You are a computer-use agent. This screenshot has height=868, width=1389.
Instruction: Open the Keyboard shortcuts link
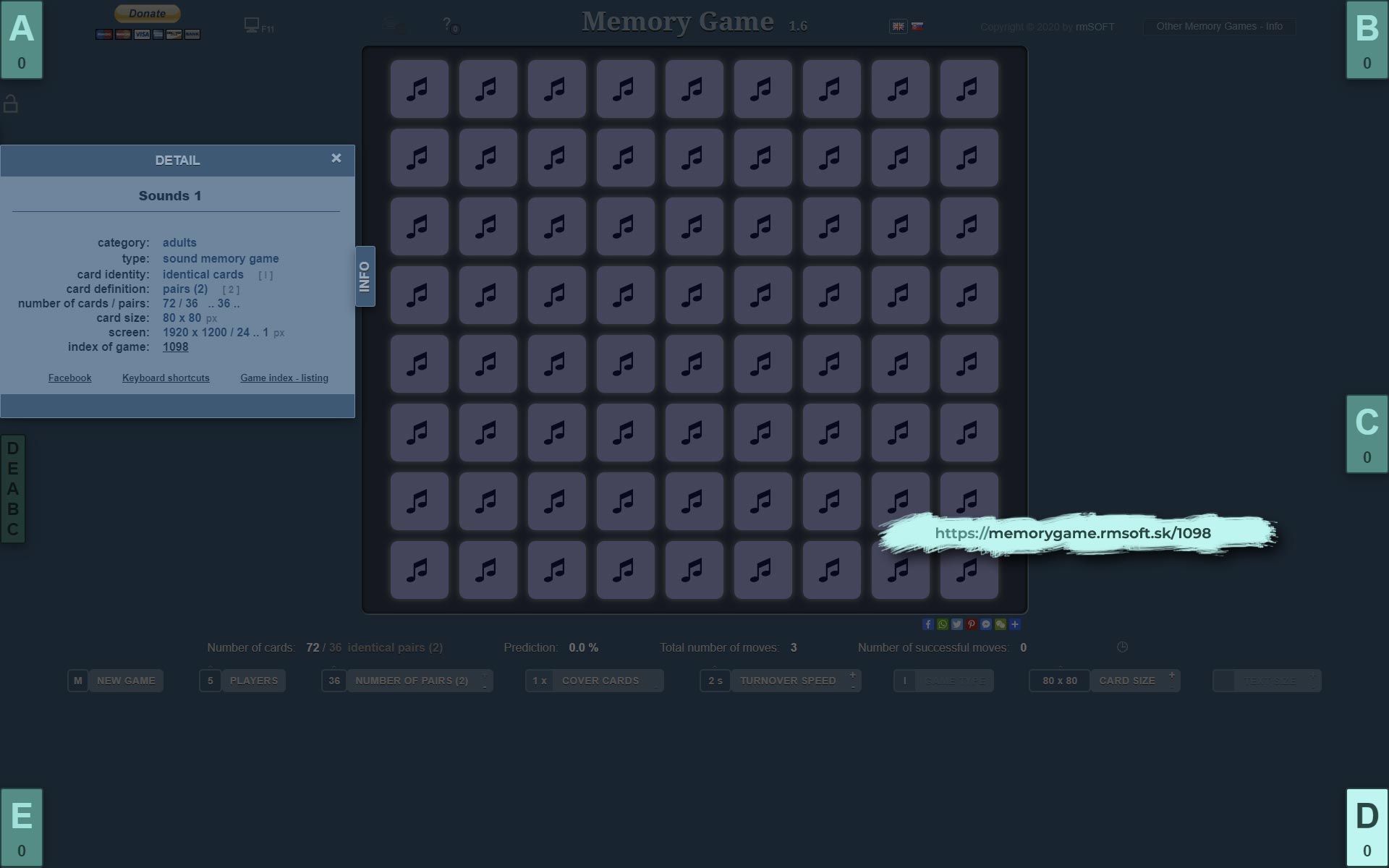166,378
